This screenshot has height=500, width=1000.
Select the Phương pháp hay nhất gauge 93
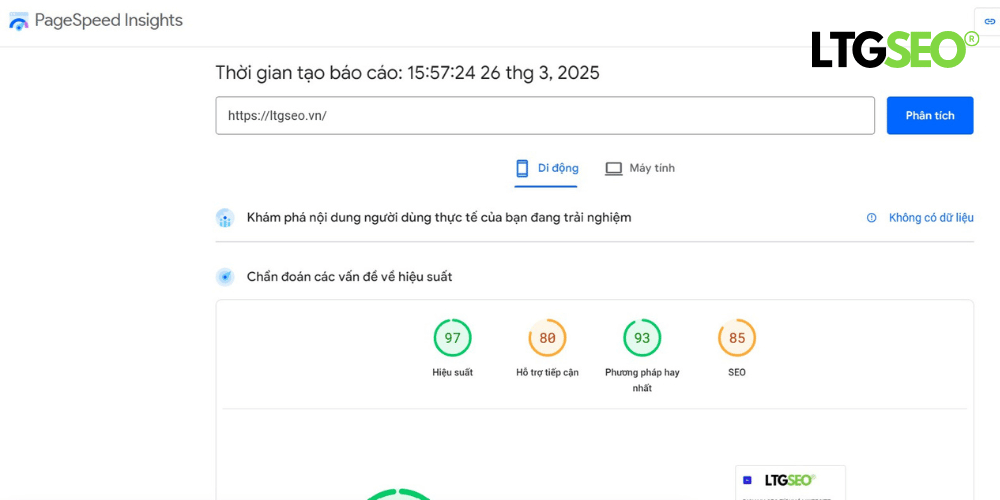click(x=642, y=338)
